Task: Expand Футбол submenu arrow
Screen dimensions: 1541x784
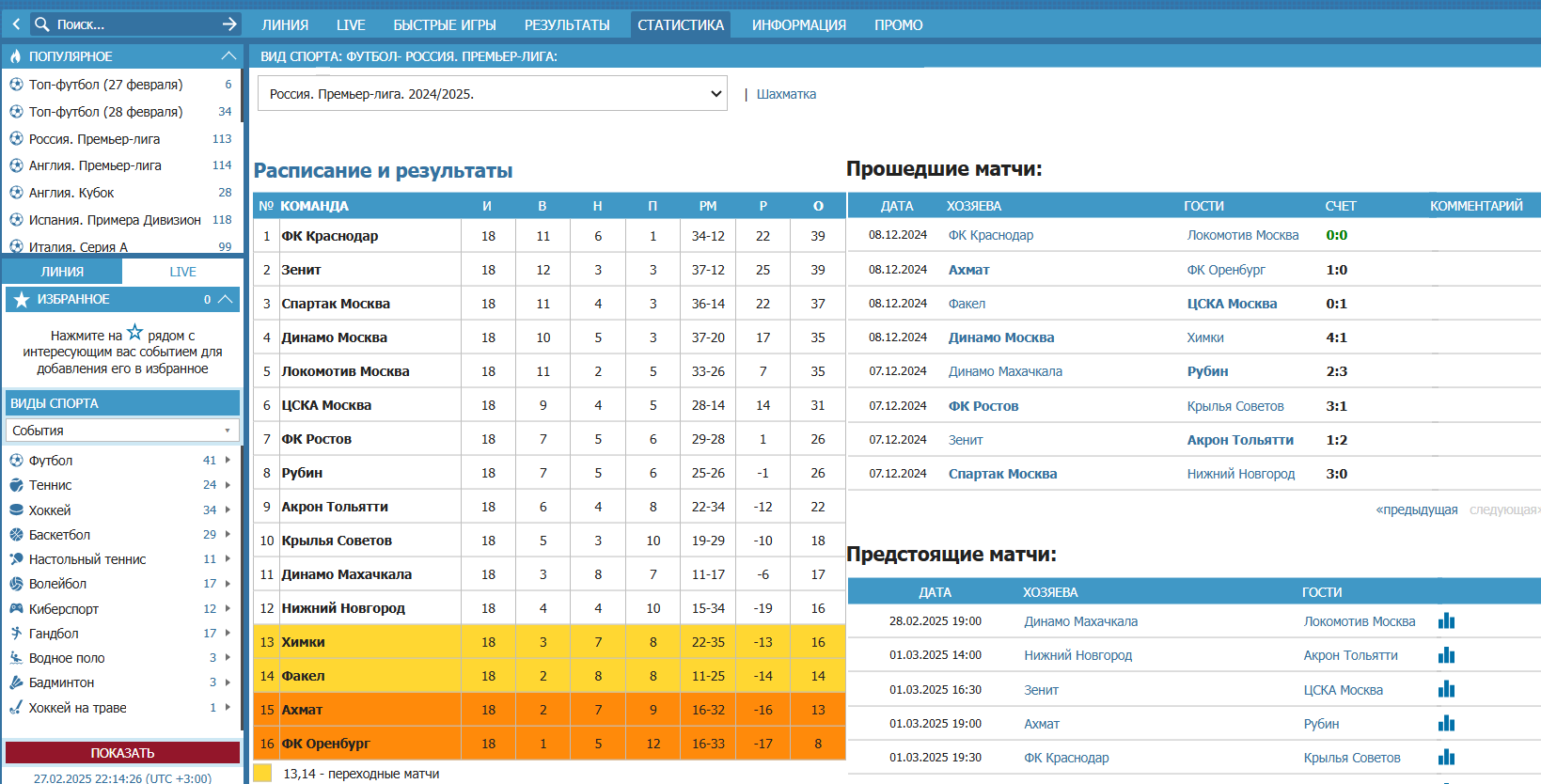Action: [228, 461]
